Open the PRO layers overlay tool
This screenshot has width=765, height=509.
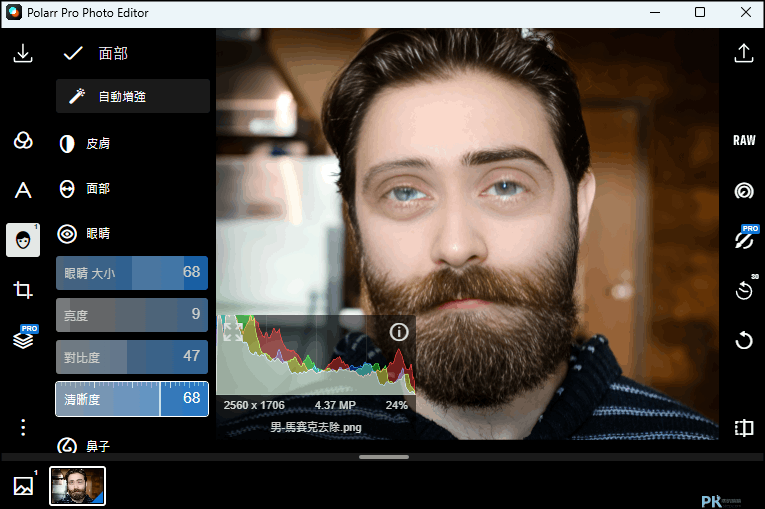click(24, 337)
